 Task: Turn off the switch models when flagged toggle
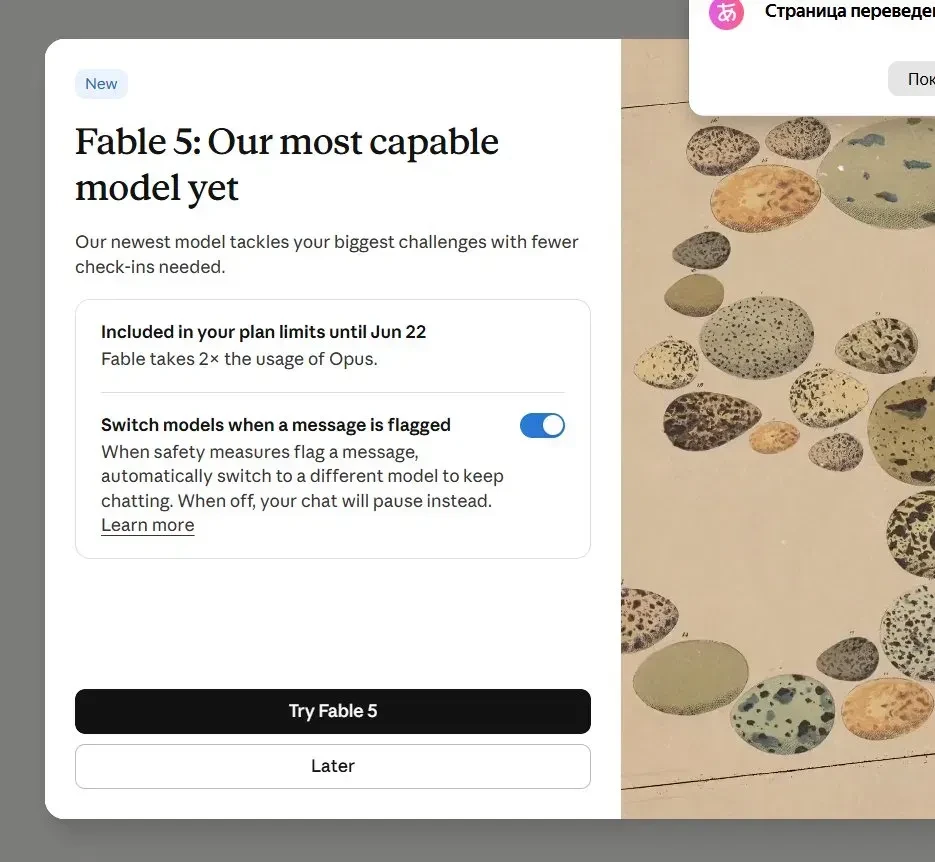tap(542, 426)
